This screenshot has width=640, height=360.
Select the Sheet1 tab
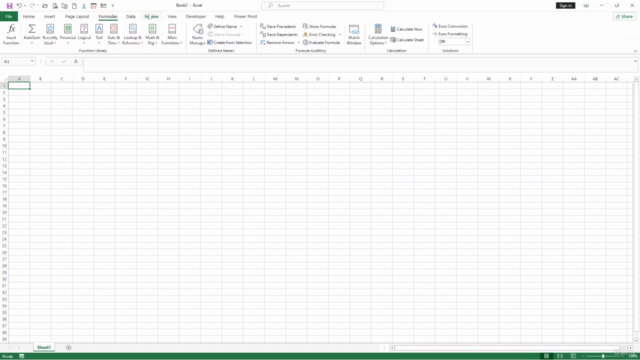pos(44,347)
